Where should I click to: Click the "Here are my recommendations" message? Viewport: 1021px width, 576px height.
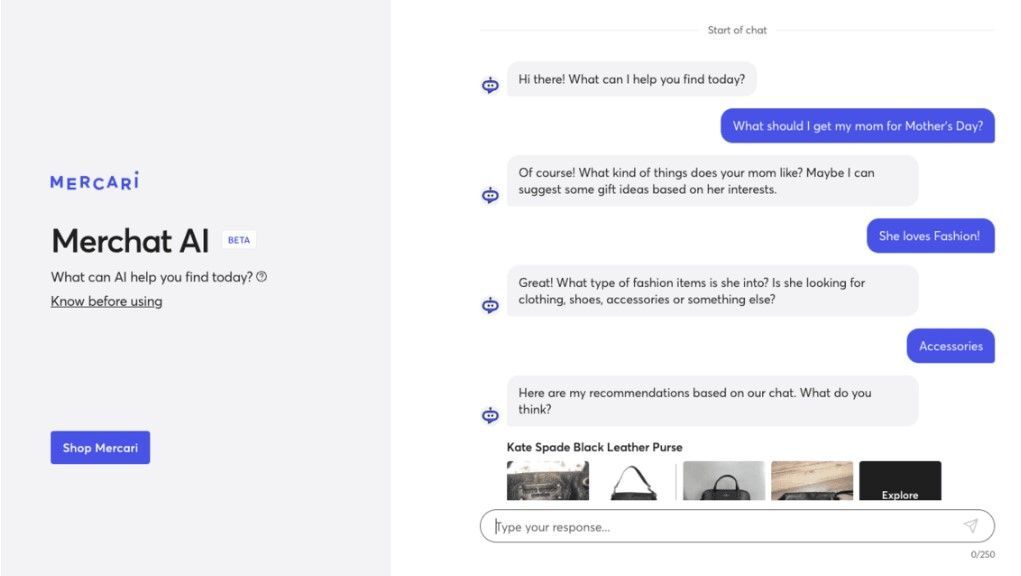712,401
